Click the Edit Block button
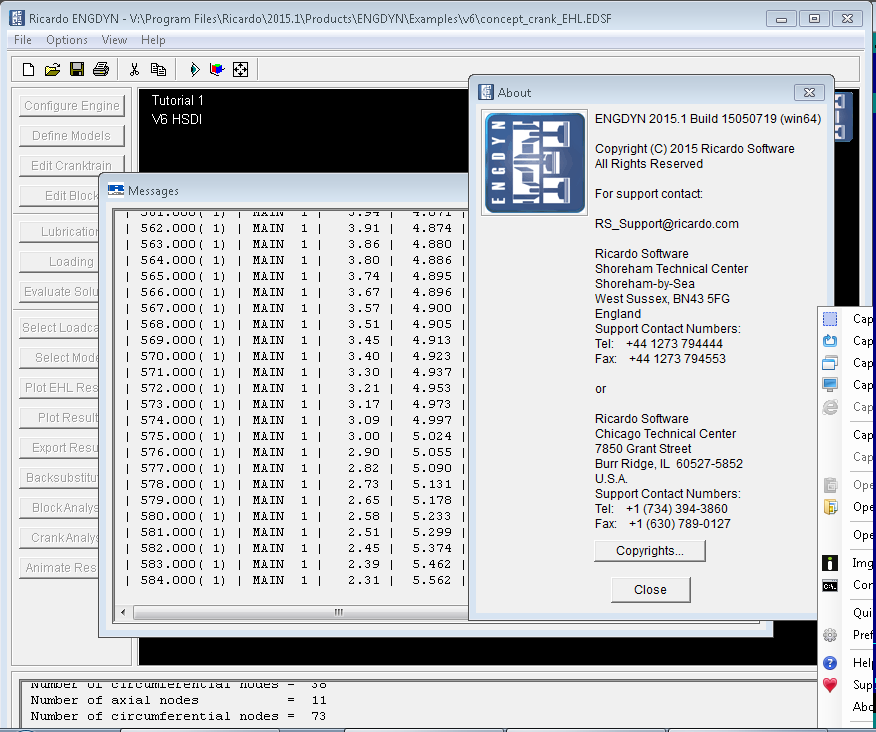Image resolution: width=876 pixels, height=732 pixels. (59, 196)
